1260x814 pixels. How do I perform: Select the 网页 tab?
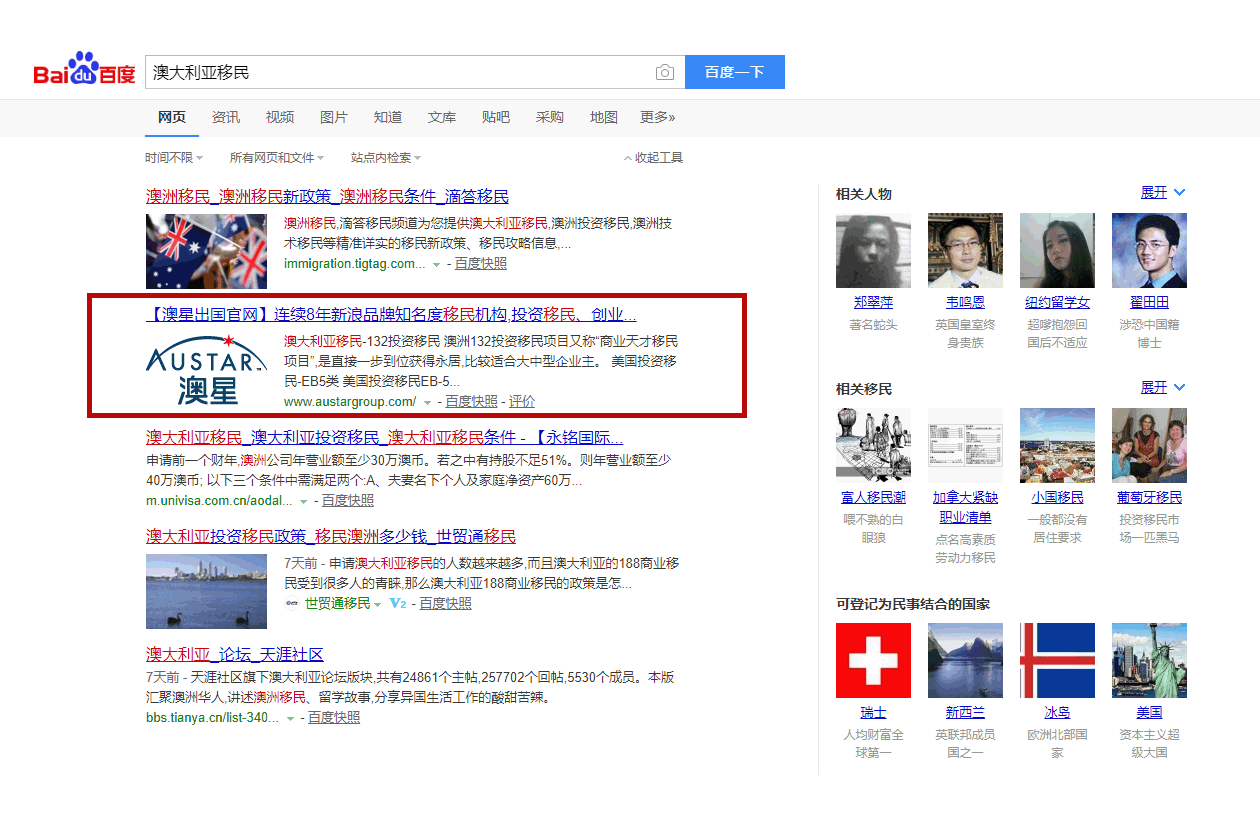point(172,117)
